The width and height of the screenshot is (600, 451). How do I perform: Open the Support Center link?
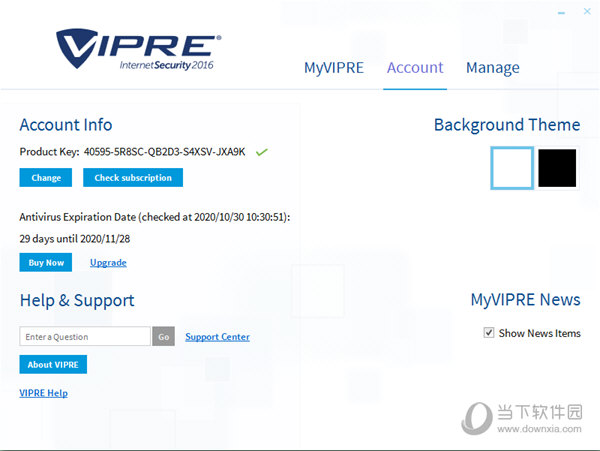pos(217,337)
